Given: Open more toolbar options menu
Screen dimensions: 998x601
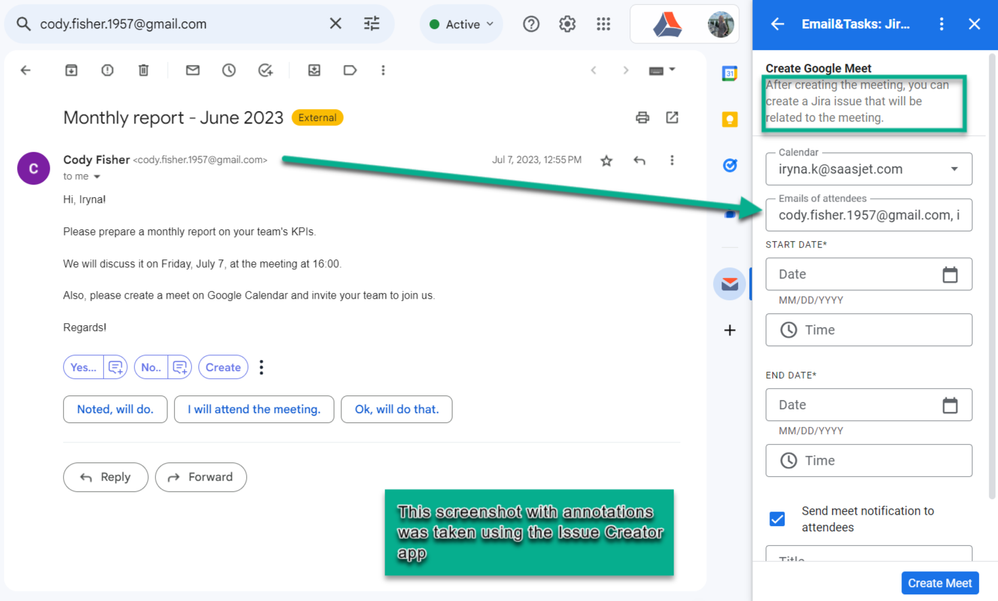Looking at the screenshot, I should [x=383, y=70].
